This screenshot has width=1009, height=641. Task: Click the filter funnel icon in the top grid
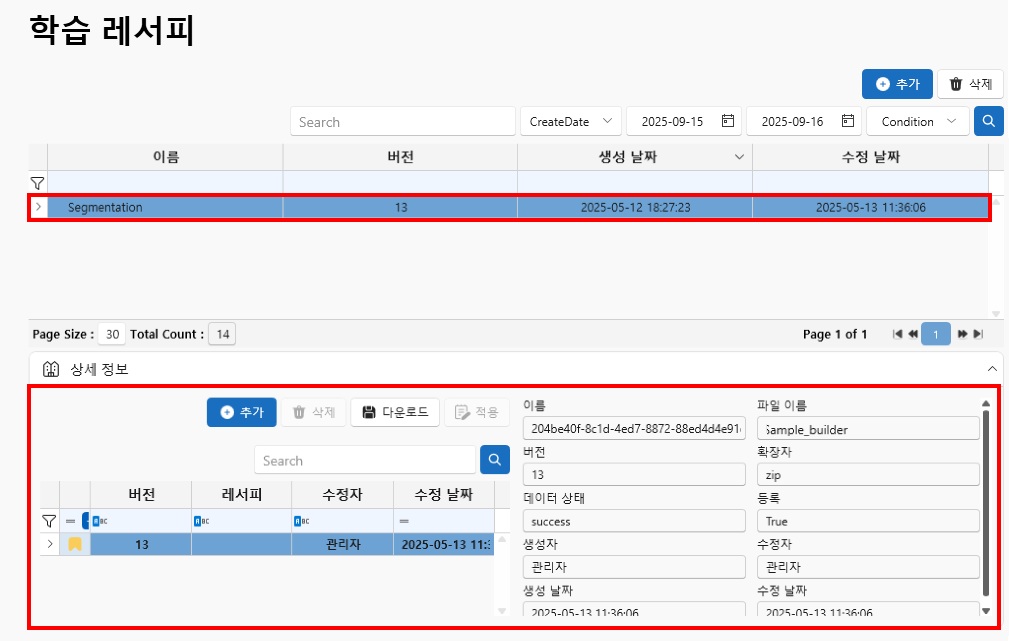coord(37,183)
